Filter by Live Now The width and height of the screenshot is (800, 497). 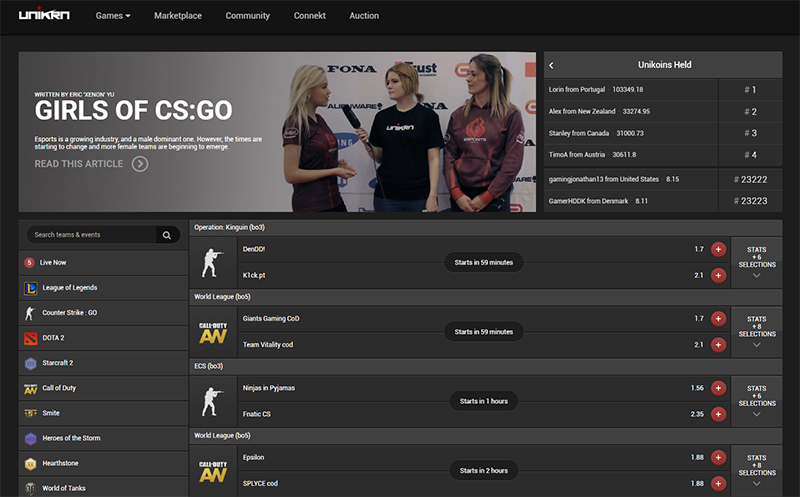(104, 262)
